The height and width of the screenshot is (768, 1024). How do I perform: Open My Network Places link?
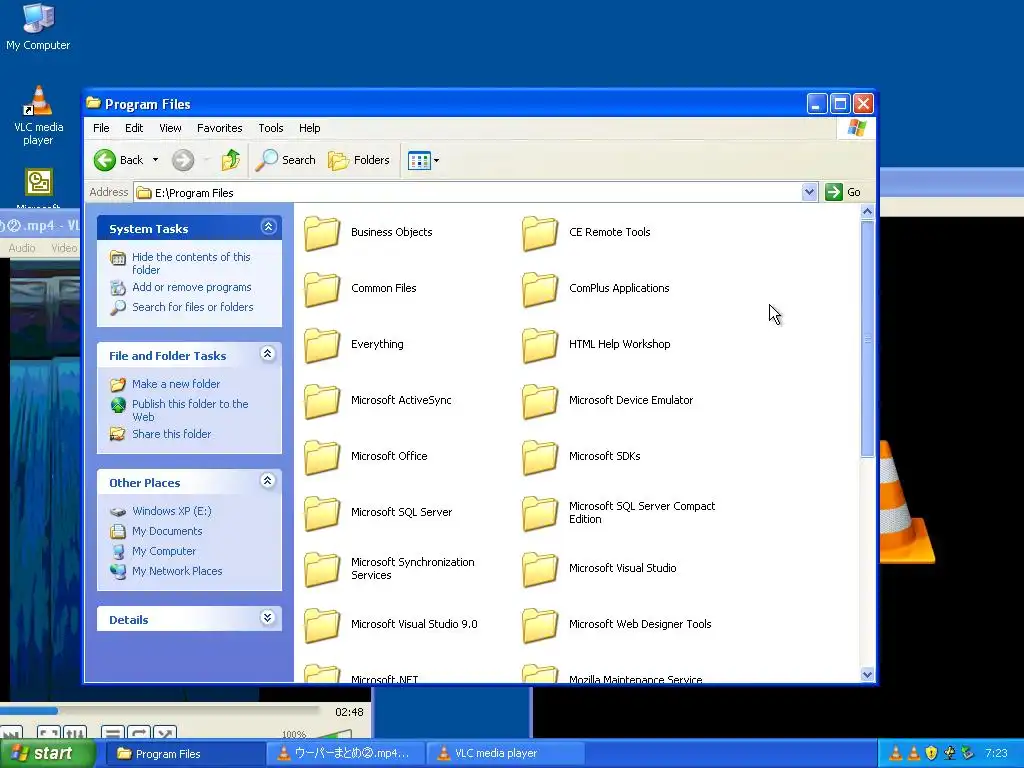point(177,571)
